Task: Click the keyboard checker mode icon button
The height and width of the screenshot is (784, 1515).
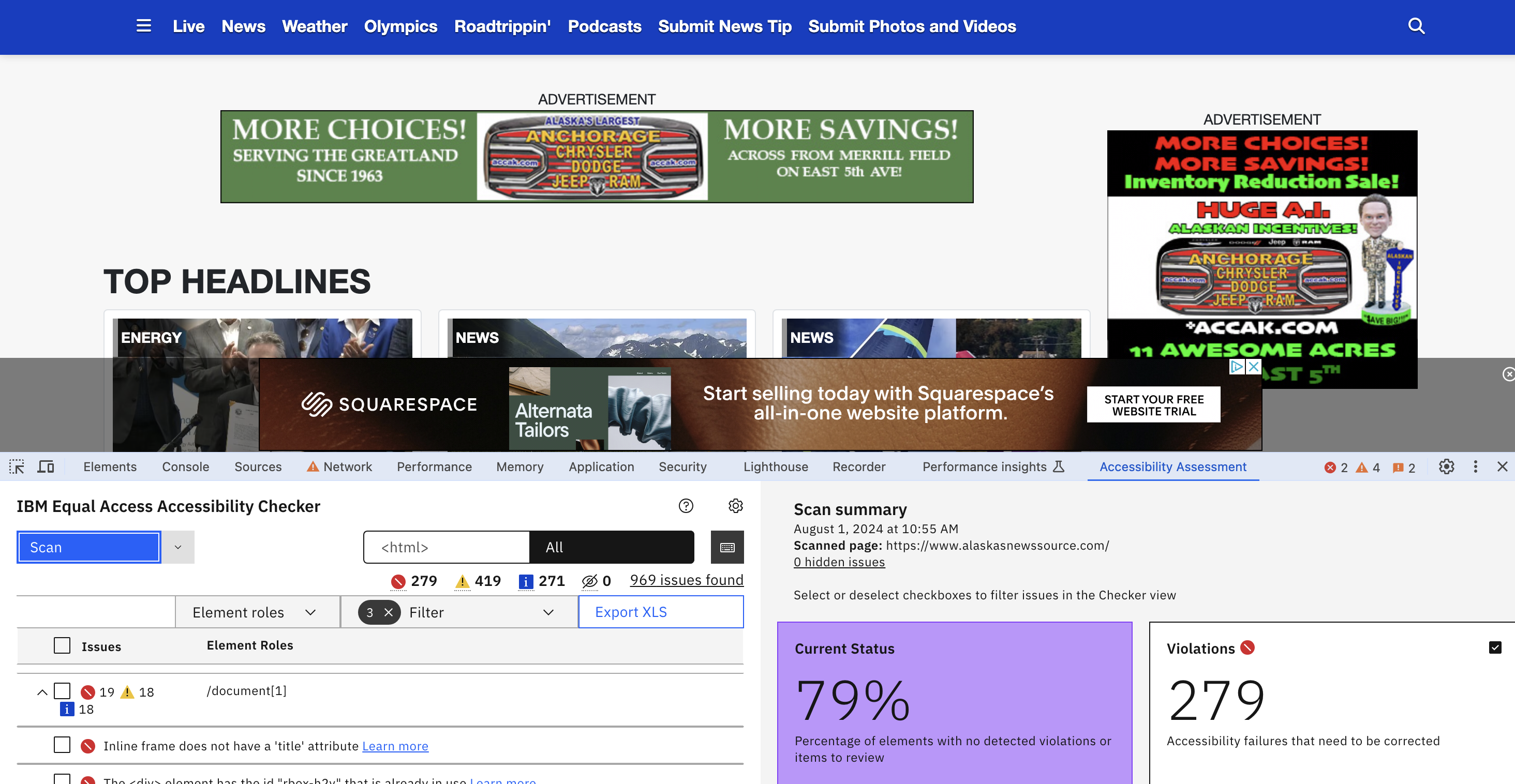Action: [x=727, y=547]
